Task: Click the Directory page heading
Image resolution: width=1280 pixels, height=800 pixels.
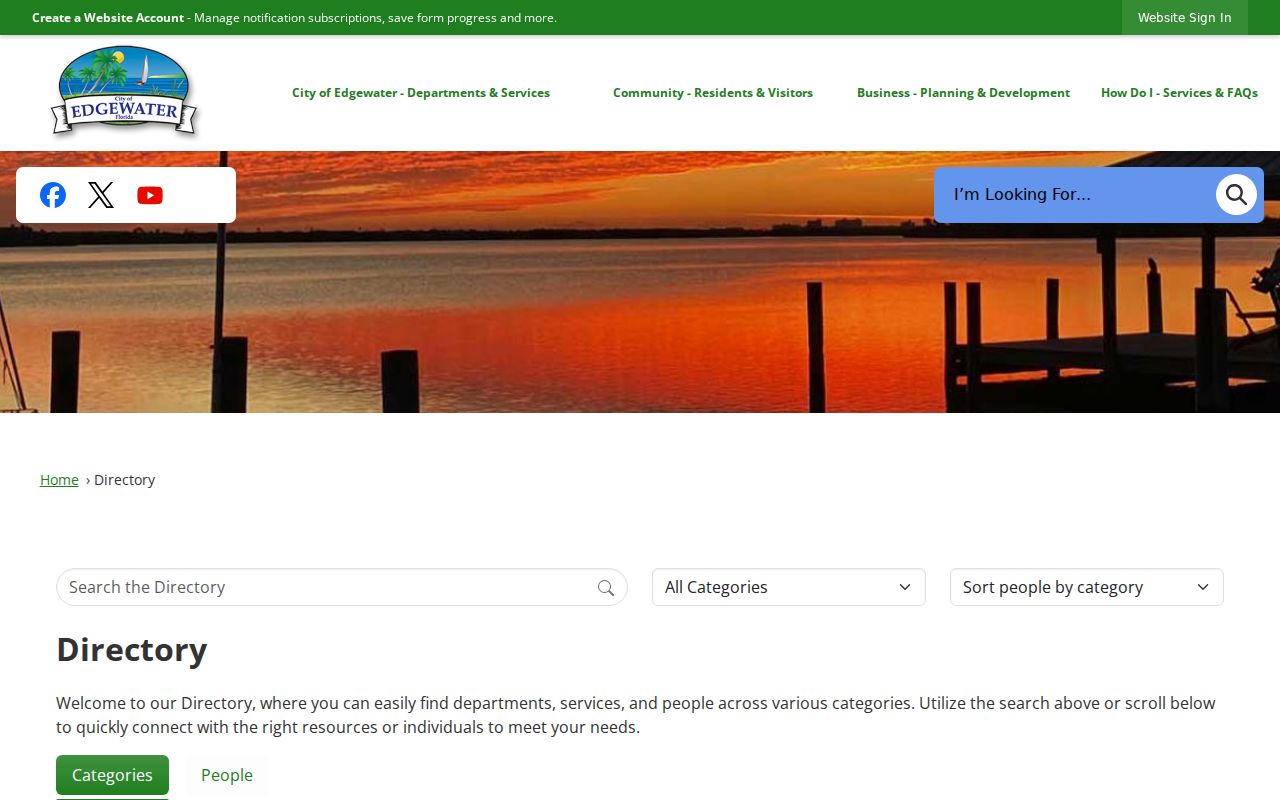Action: (132, 650)
